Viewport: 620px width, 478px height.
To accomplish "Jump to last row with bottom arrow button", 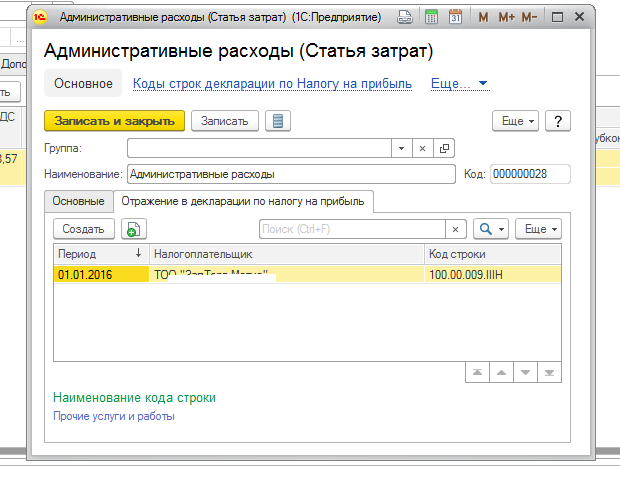I will tap(550, 371).
